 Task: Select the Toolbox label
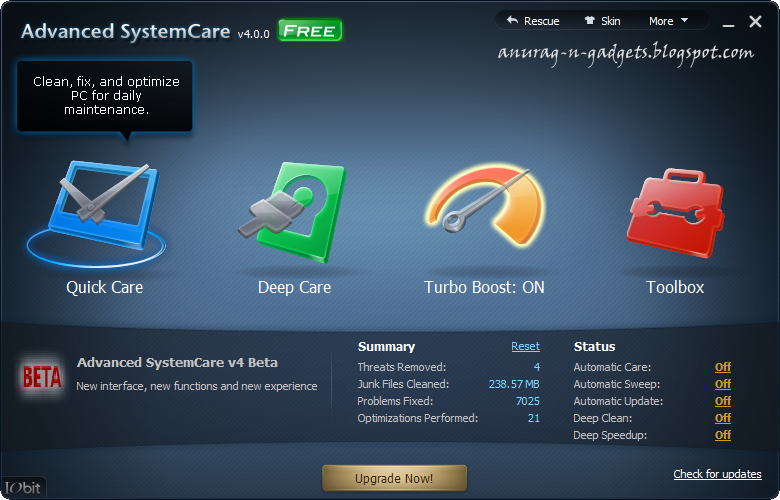(x=675, y=288)
